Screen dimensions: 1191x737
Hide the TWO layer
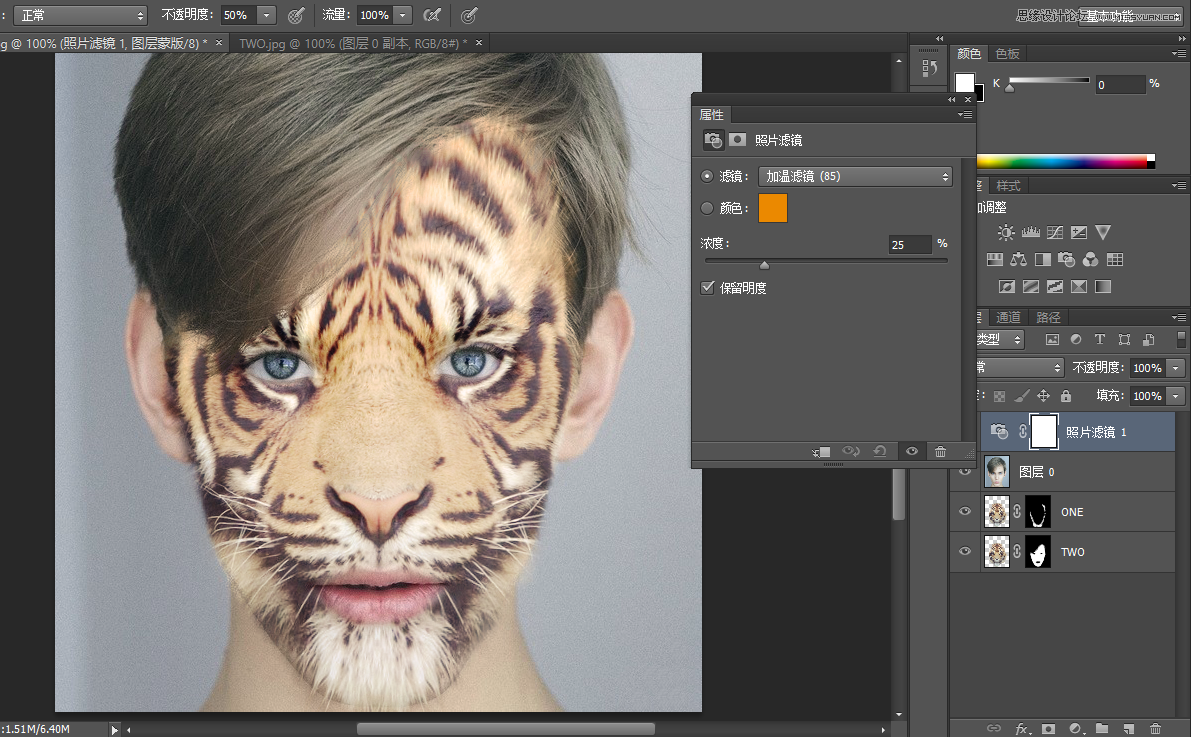coord(965,552)
